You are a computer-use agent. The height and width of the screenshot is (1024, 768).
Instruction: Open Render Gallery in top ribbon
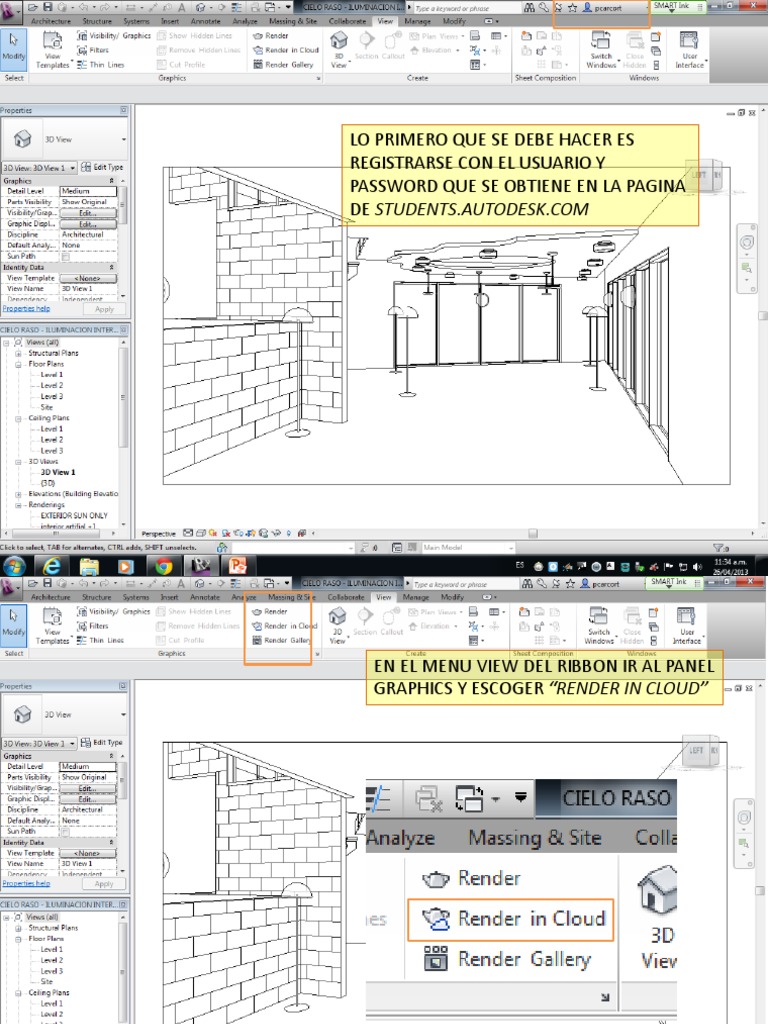[x=283, y=65]
